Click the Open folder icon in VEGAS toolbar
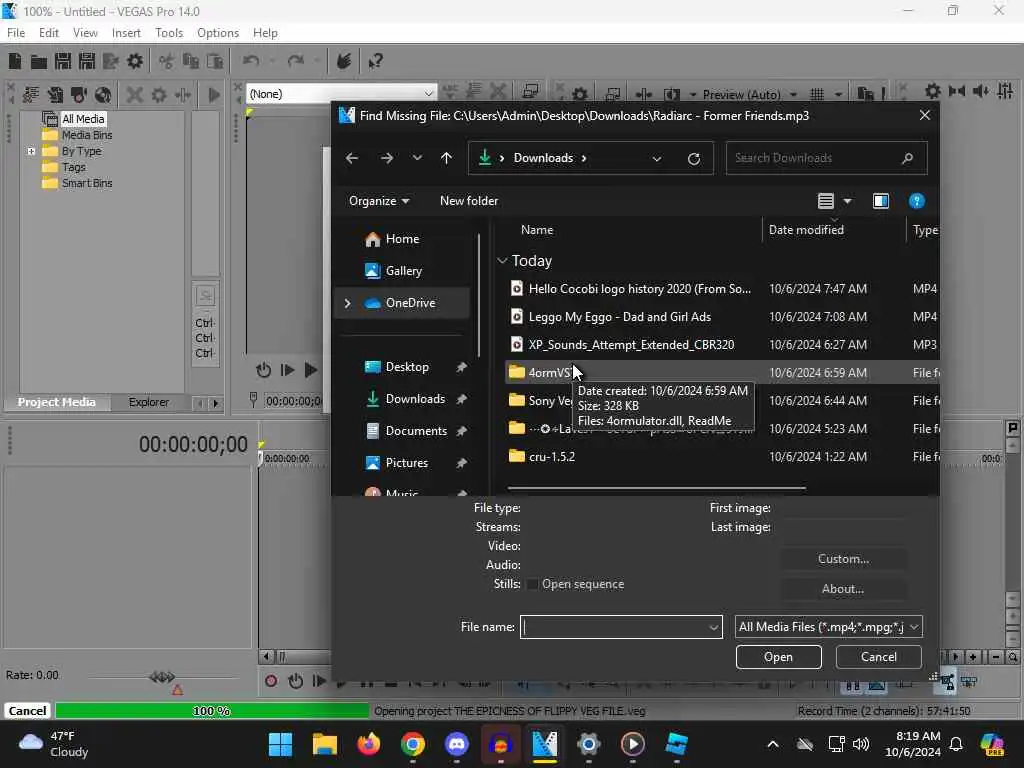Screen dimensions: 1024x768 click(x=39, y=61)
